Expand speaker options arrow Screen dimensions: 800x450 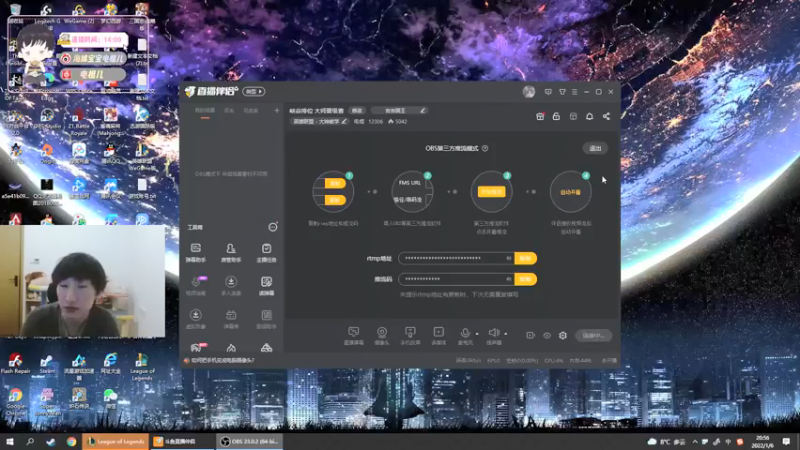pyautogui.click(x=506, y=334)
